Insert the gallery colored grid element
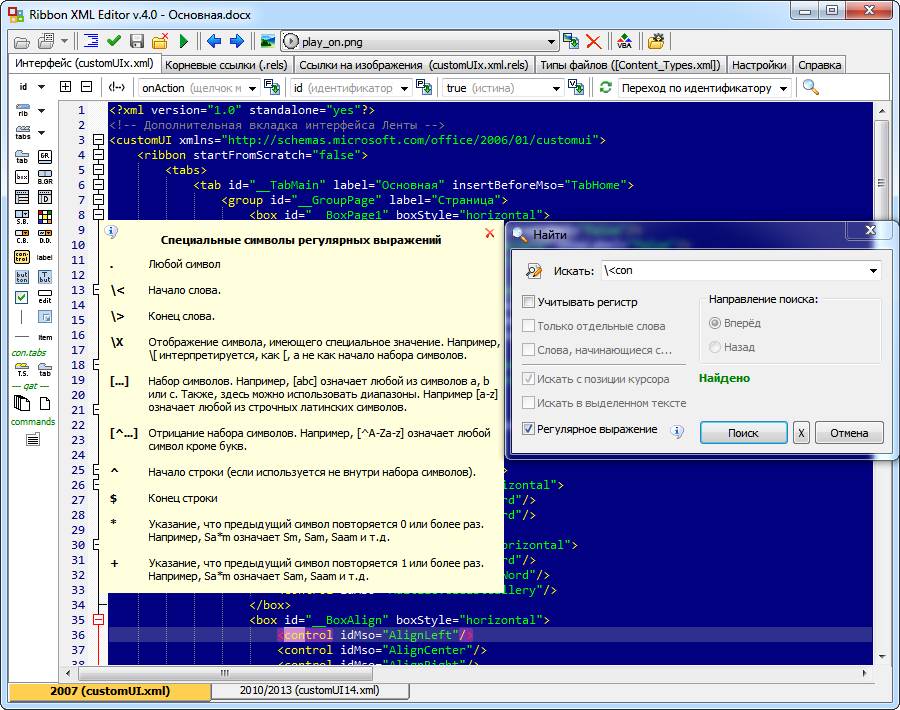Viewport: 900px width, 710px height. click(45, 216)
